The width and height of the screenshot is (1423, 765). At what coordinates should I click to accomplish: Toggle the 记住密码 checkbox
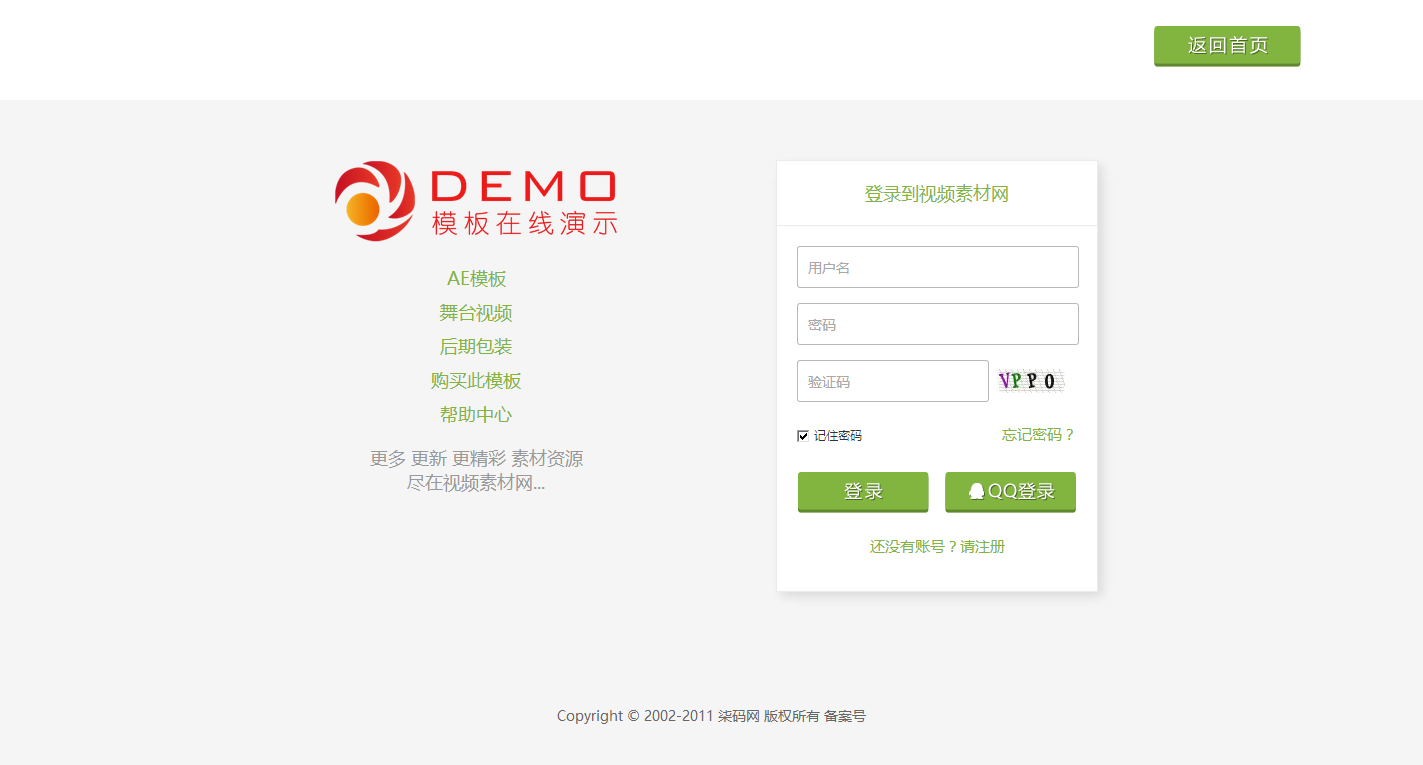pyautogui.click(x=803, y=436)
